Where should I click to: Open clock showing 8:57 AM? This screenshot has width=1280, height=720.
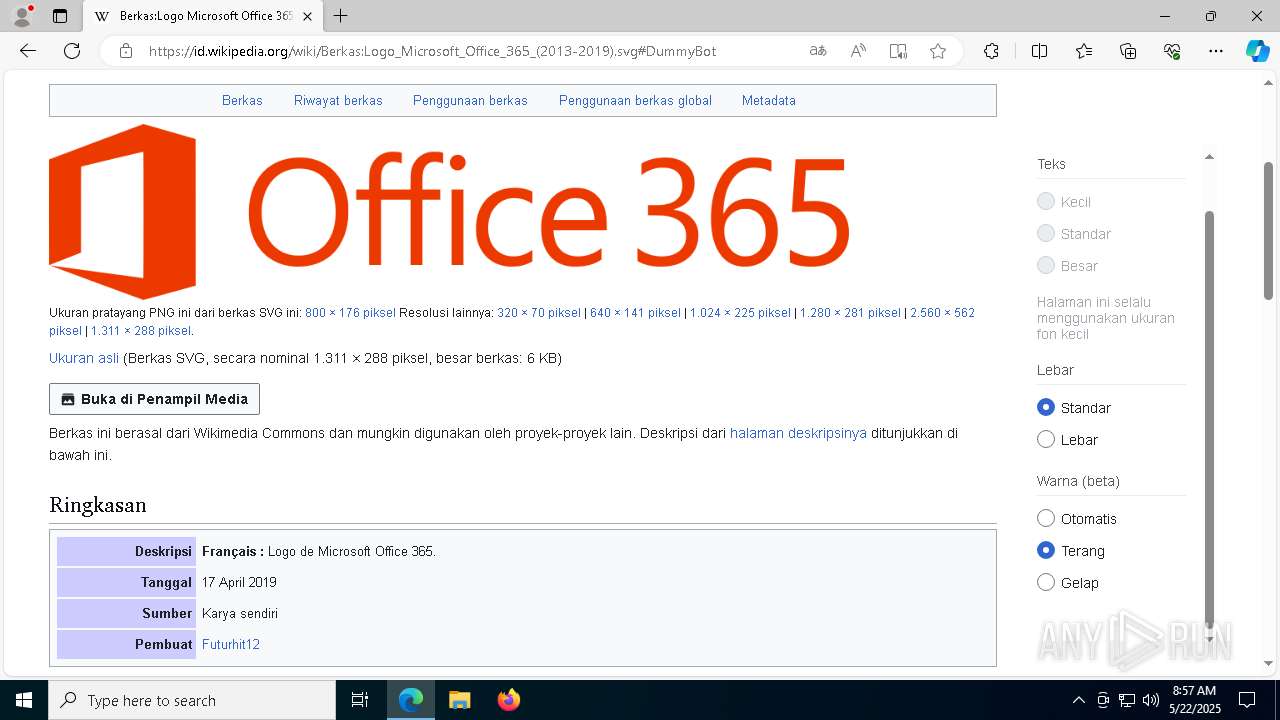1194,700
